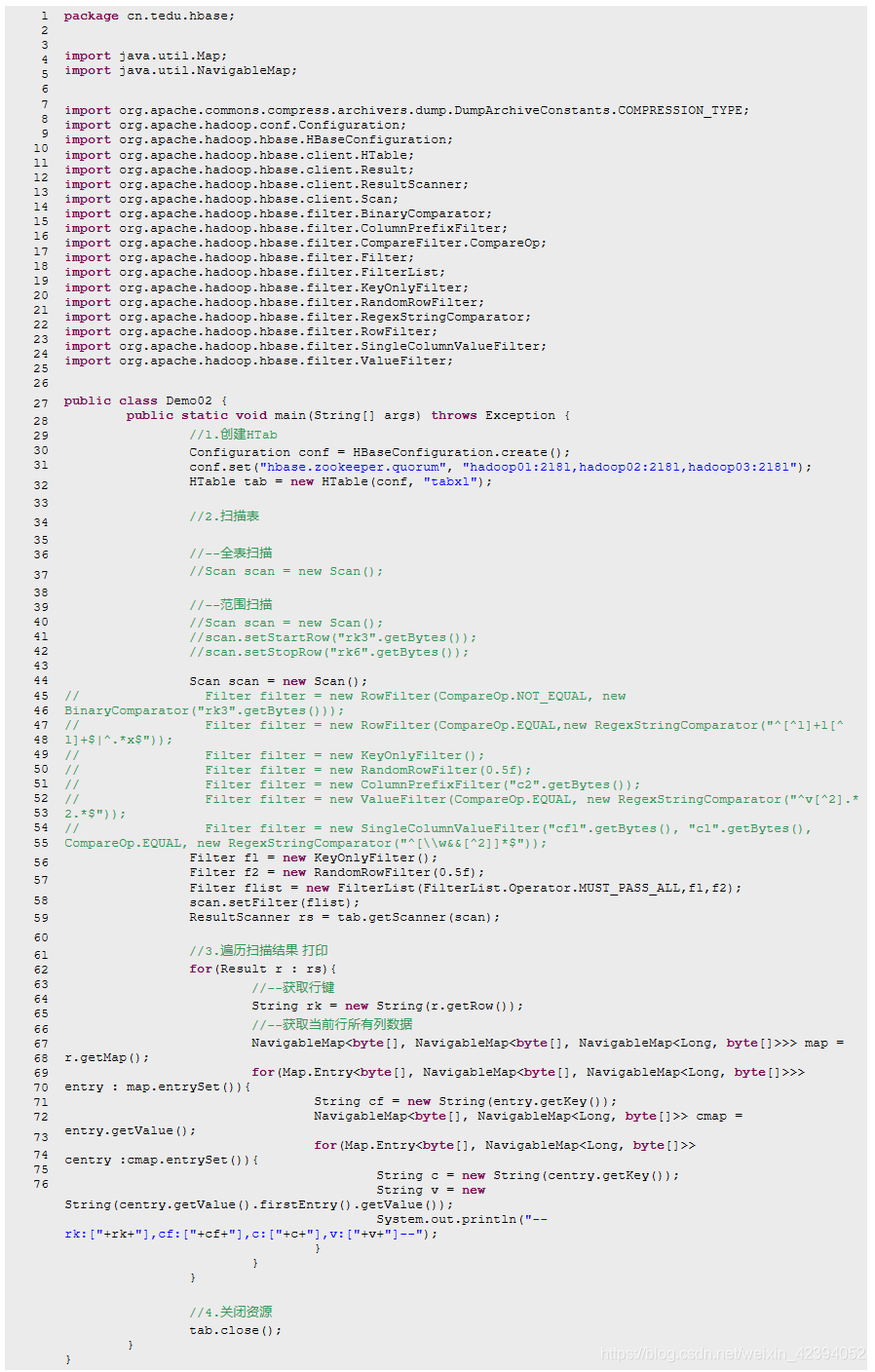Click 'String cf = new String(entry.getKey());' line

466,1101
